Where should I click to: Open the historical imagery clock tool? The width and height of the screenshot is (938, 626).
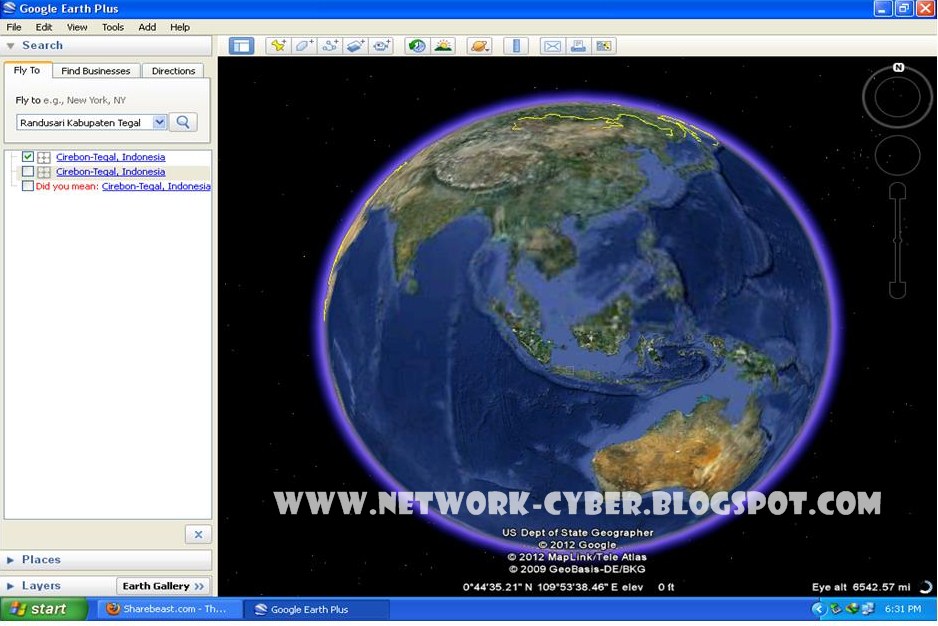(418, 45)
